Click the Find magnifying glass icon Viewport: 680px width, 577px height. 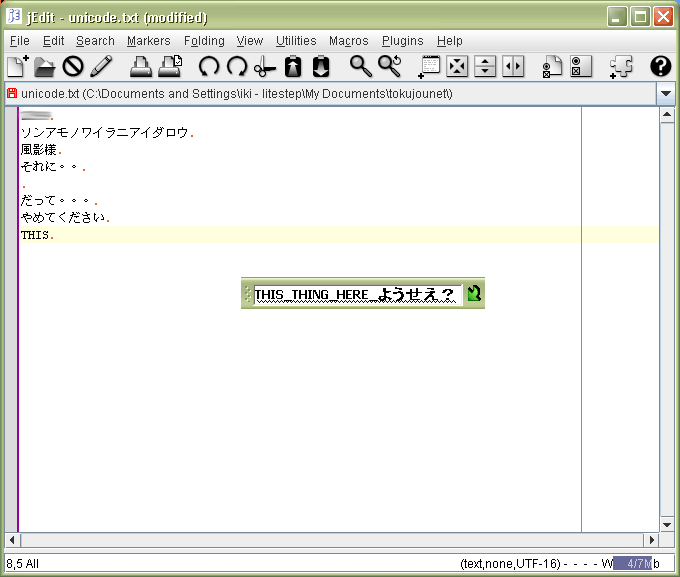click(x=360, y=67)
